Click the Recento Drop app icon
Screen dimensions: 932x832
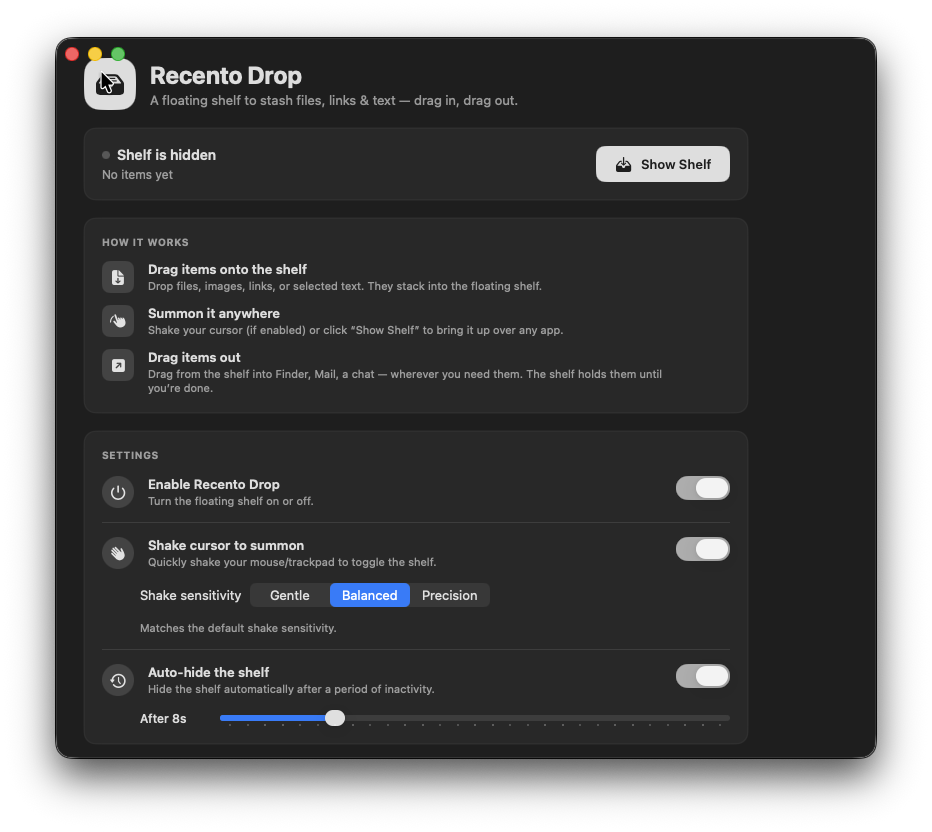click(110, 84)
